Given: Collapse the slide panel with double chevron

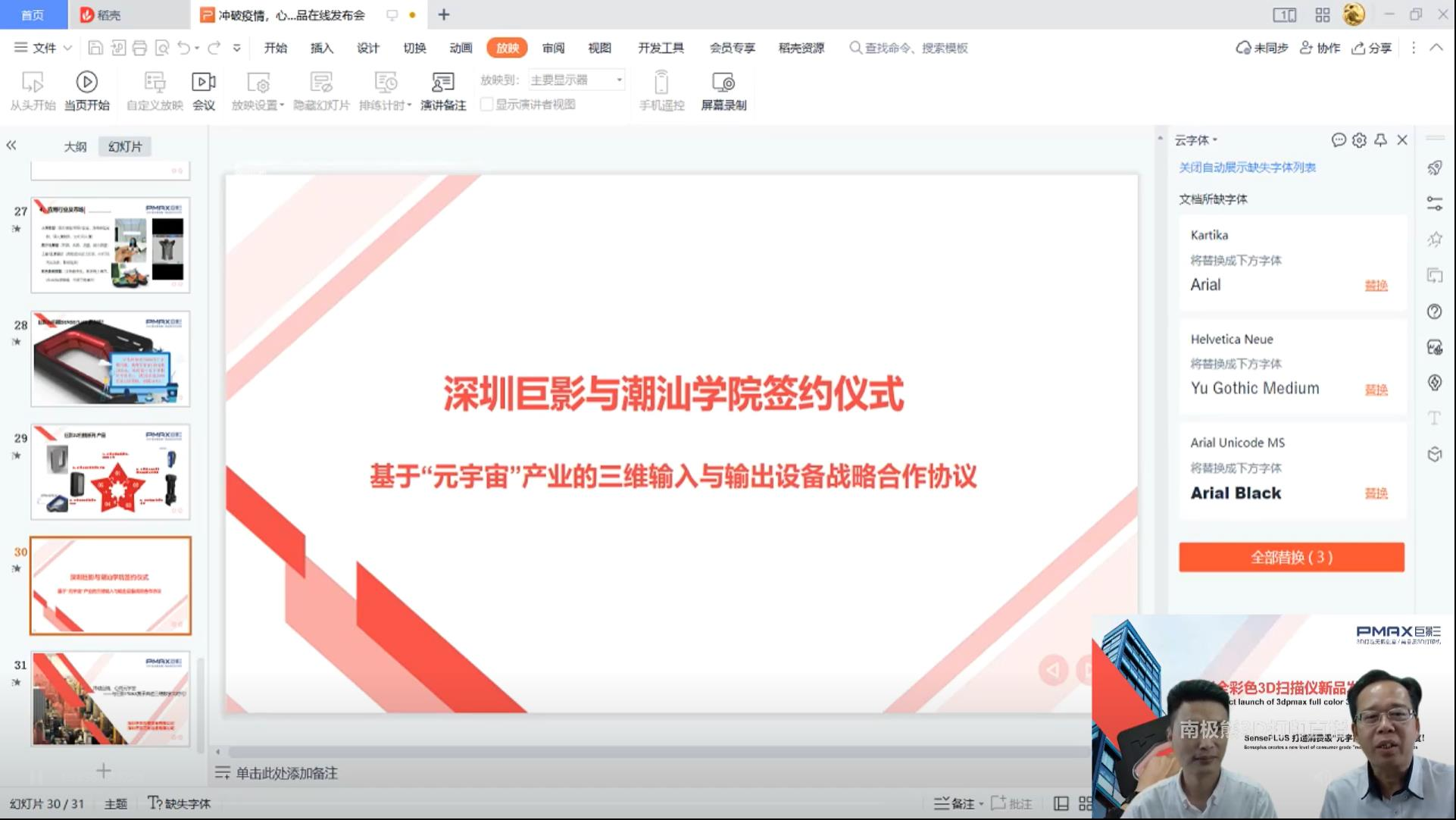Looking at the screenshot, I should (x=11, y=146).
